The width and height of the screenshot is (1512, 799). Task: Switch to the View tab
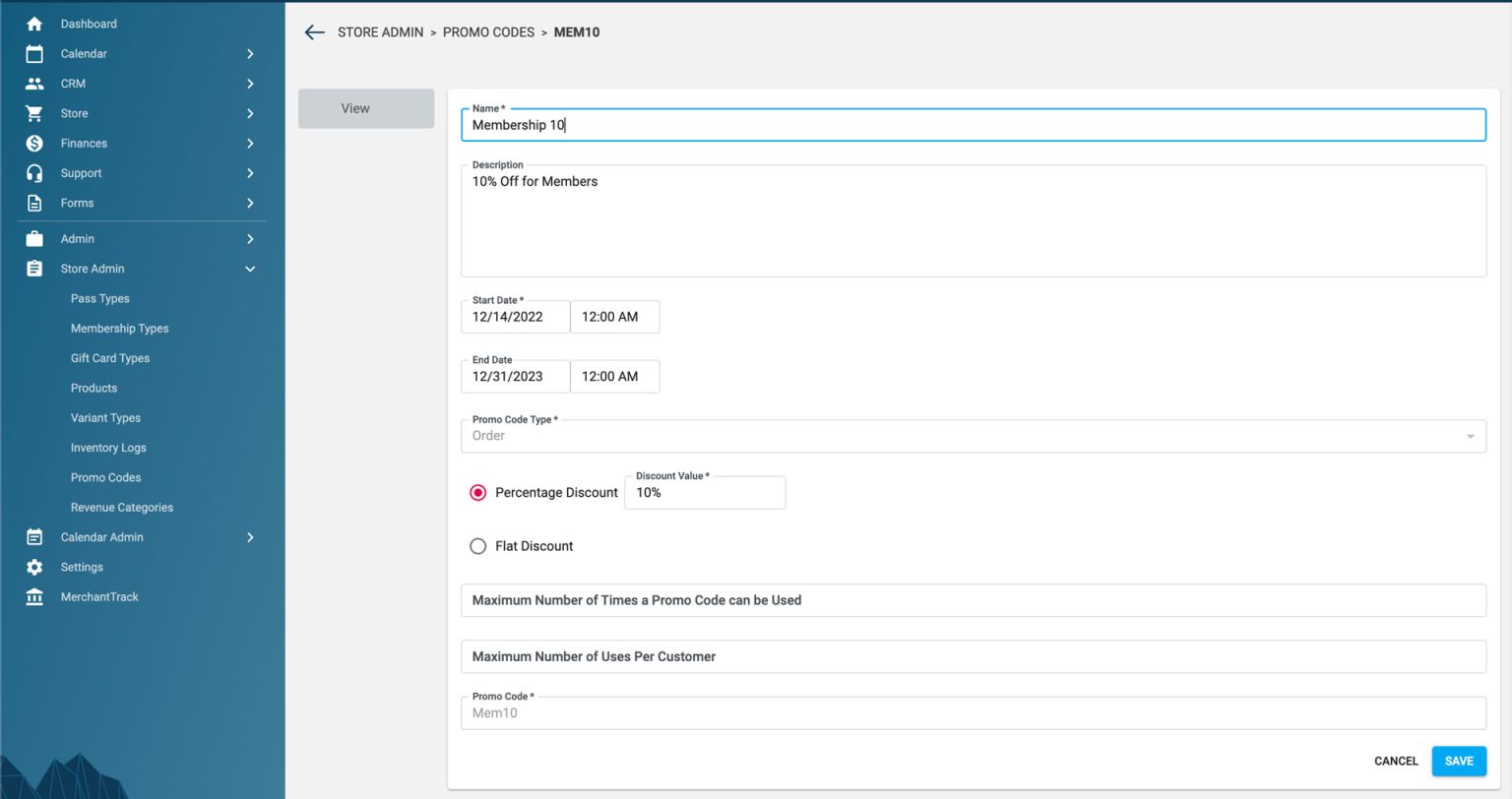[x=366, y=108]
